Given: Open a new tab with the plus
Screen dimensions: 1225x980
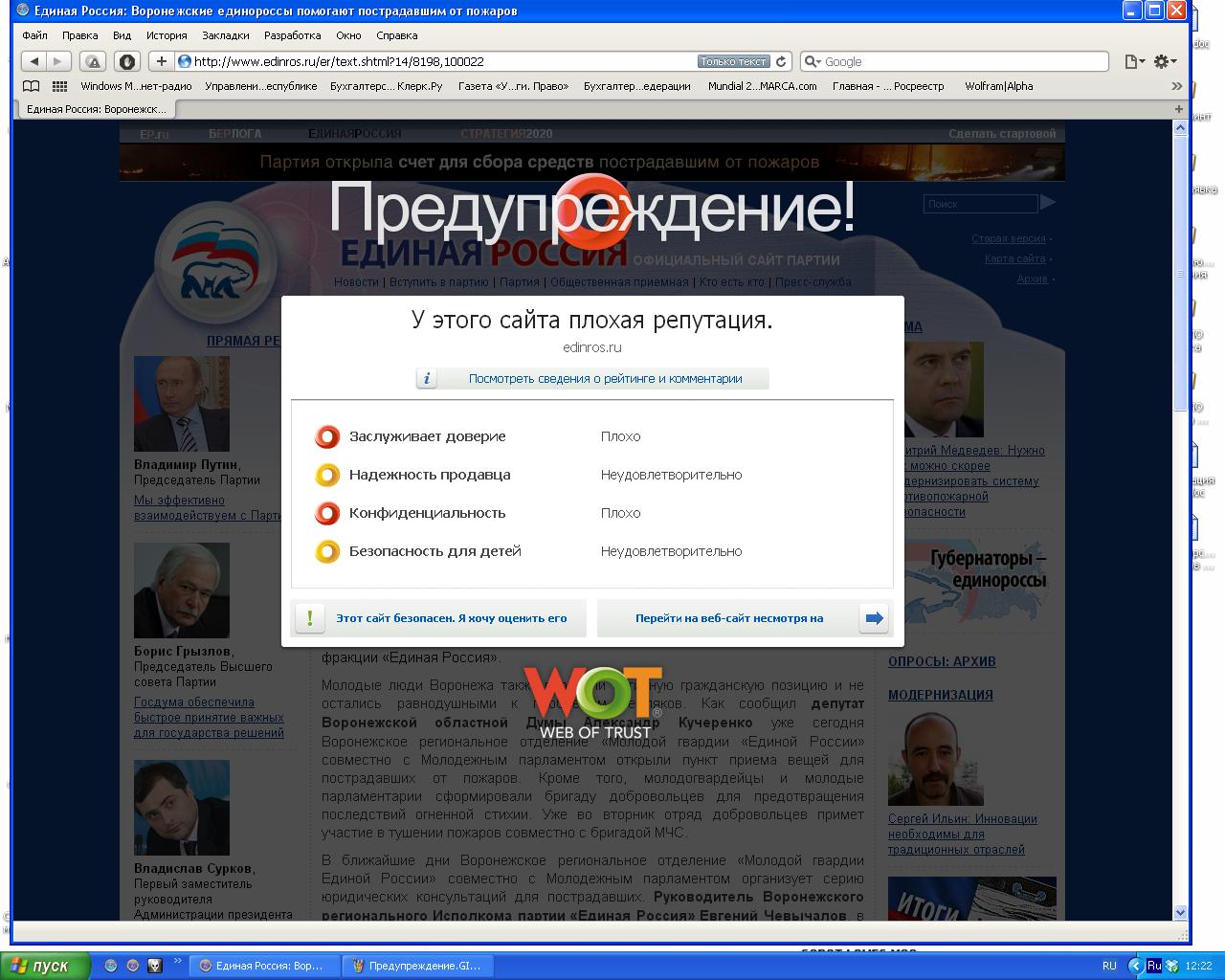Looking at the screenshot, I should 1179,109.
